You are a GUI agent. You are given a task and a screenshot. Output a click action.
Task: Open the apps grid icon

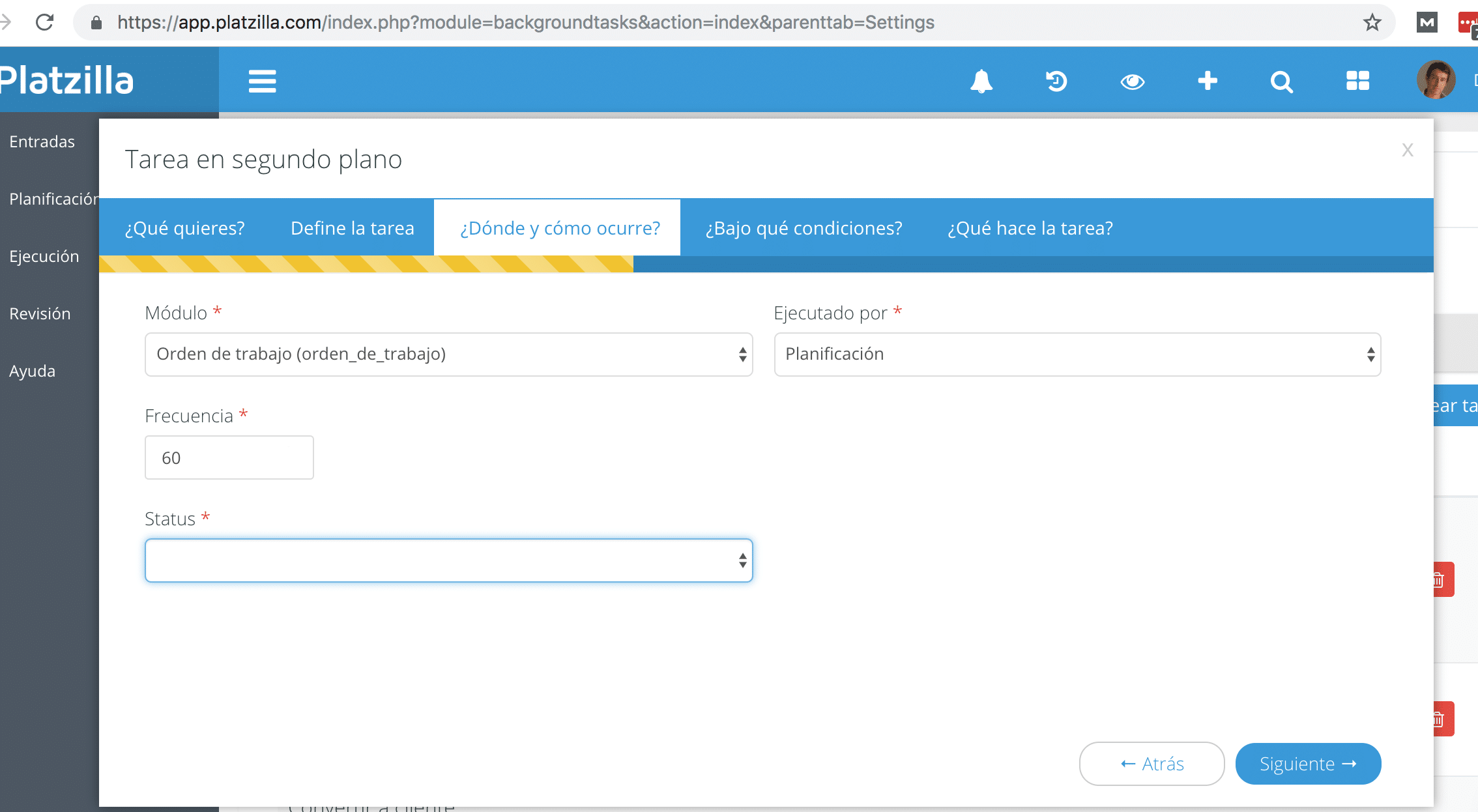point(1357,81)
